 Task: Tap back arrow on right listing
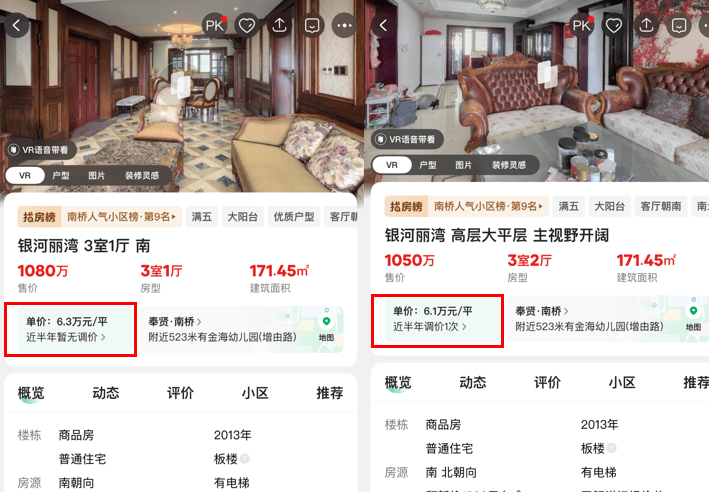383,25
